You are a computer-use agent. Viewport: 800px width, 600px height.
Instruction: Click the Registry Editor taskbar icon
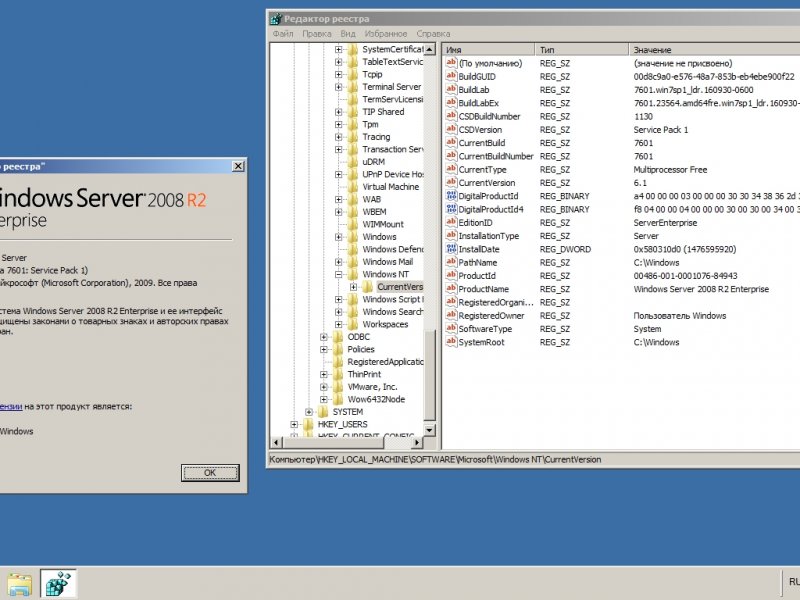[x=58, y=584]
